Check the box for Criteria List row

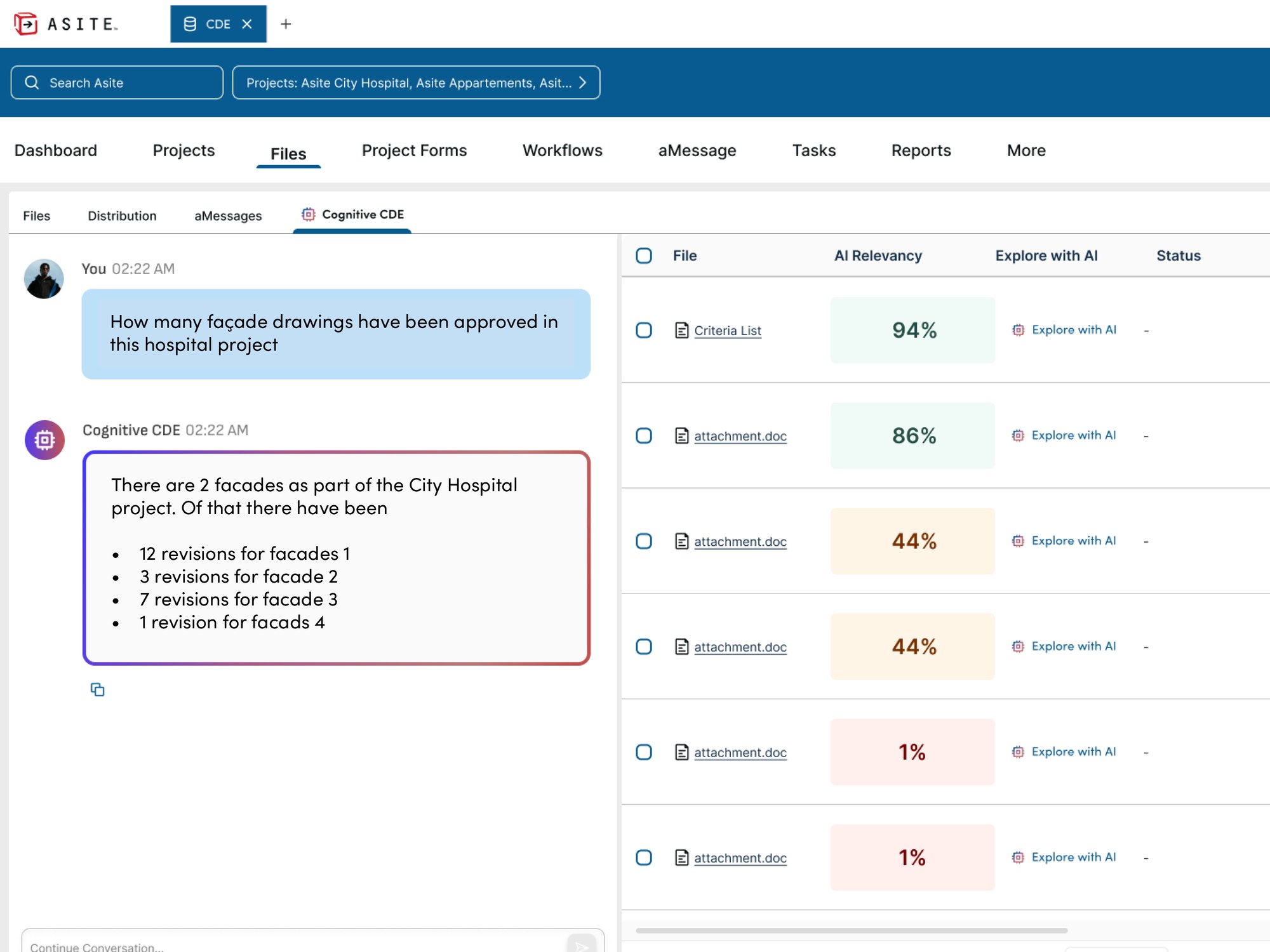(x=644, y=330)
